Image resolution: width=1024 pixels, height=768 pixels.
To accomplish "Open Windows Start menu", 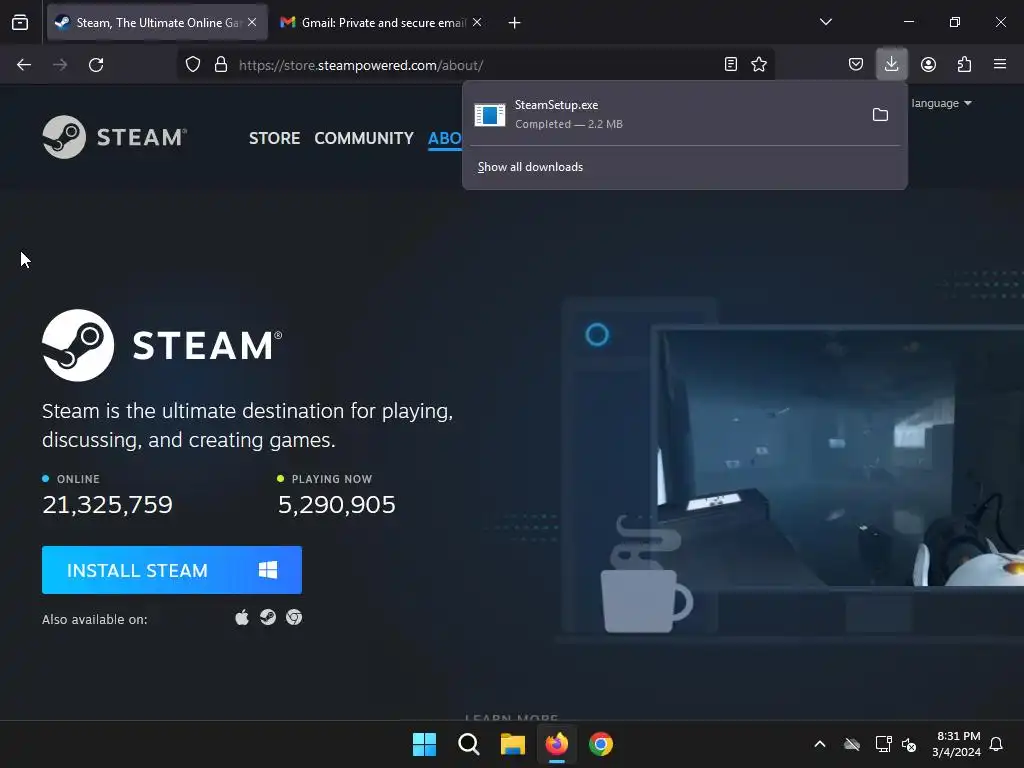I will tap(424, 744).
